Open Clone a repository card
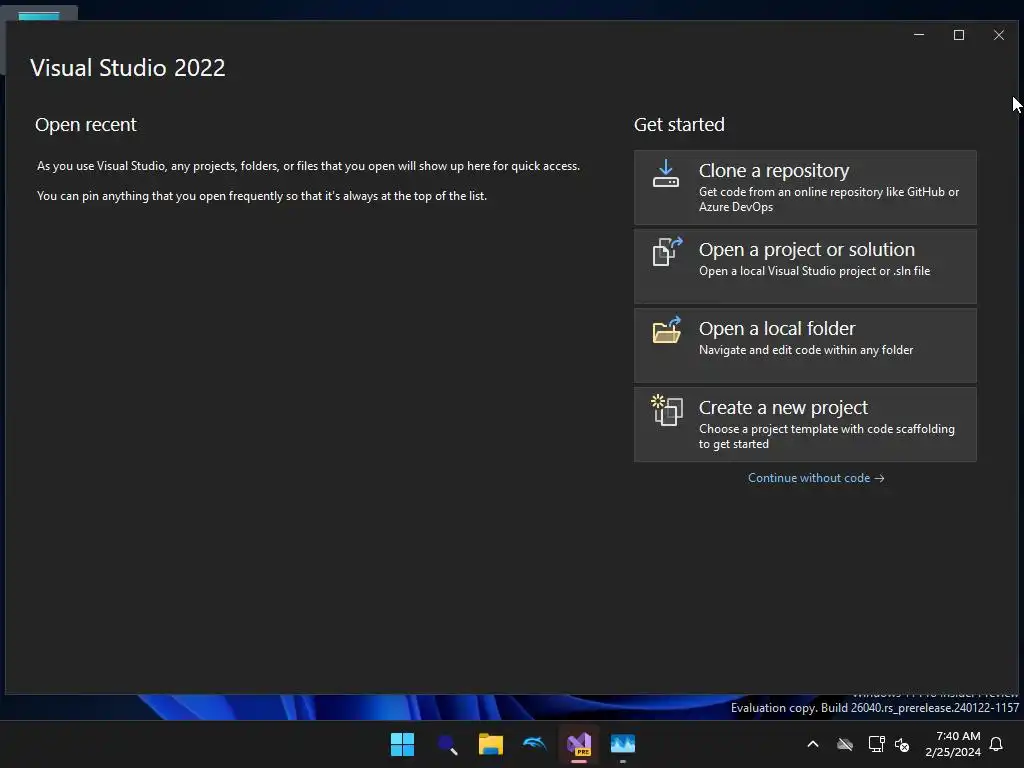 805,187
